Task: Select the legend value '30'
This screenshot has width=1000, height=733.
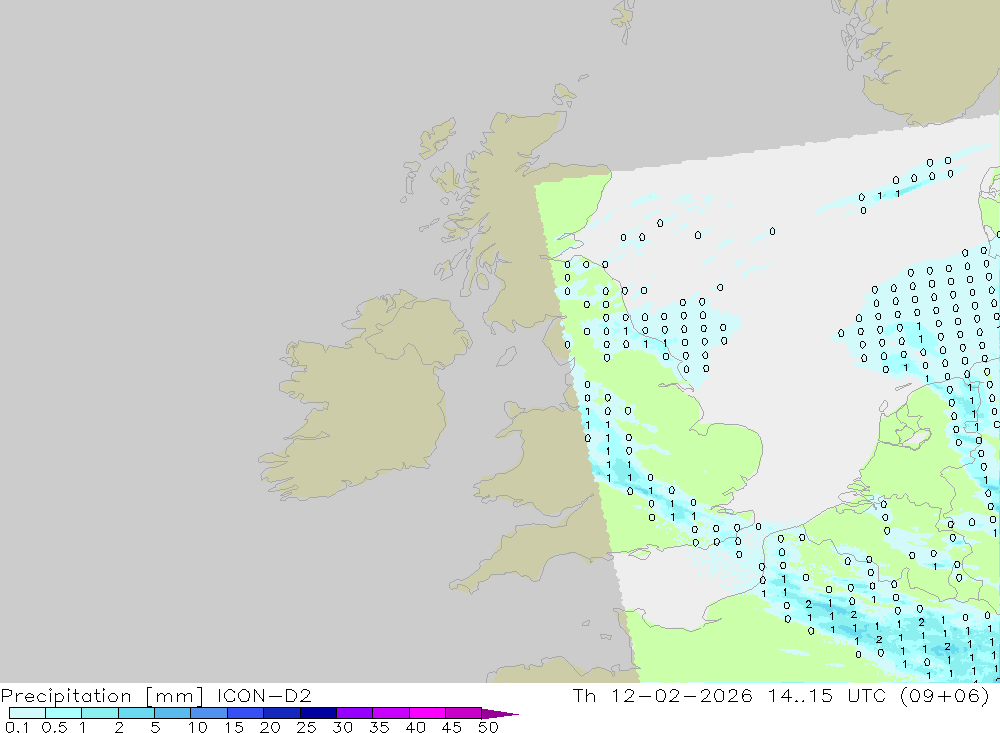Action: [342, 727]
